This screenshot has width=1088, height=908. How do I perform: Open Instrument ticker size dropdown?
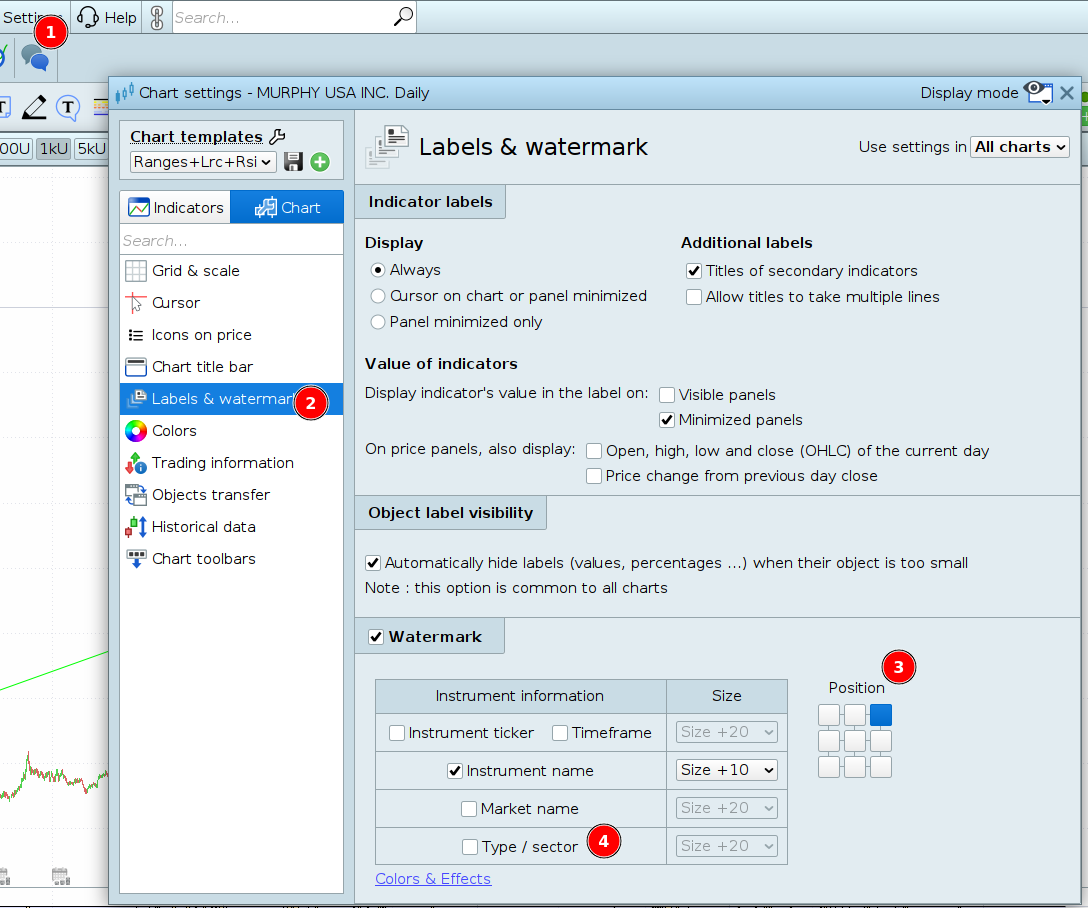(x=726, y=732)
